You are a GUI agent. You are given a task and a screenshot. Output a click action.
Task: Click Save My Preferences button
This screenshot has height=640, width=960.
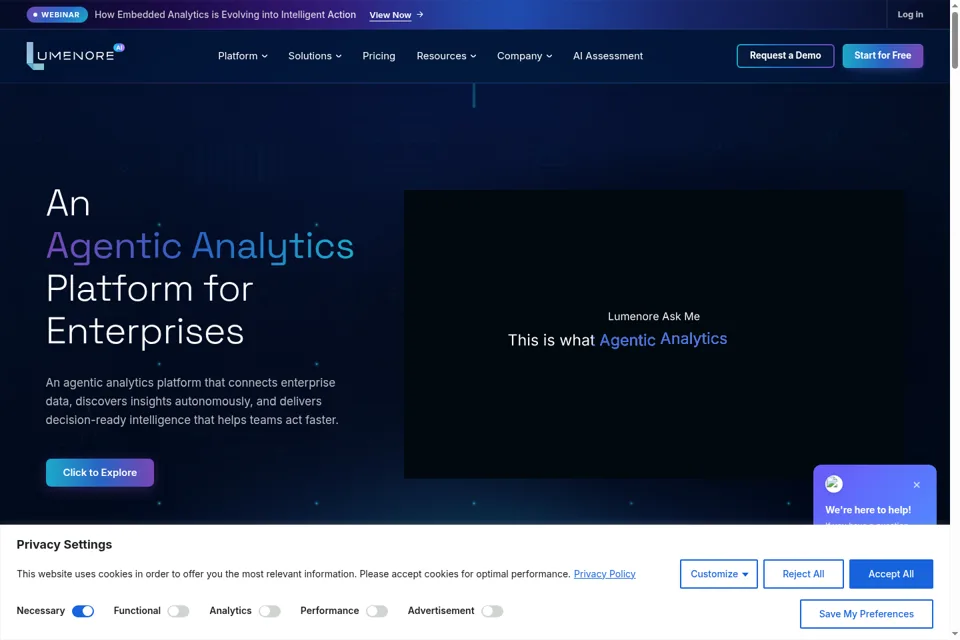pyautogui.click(x=866, y=614)
